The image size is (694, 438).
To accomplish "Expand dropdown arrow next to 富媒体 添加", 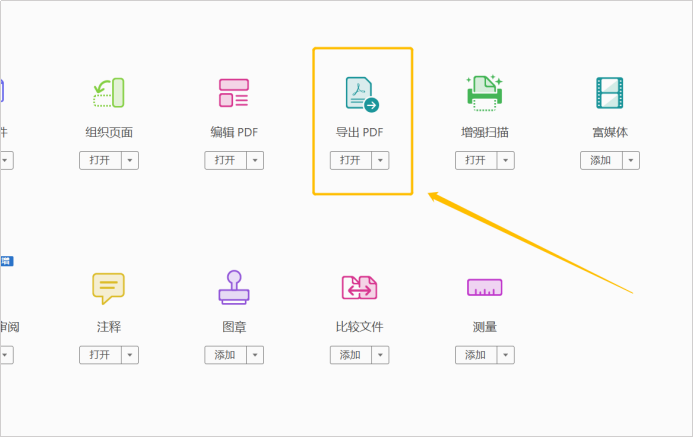I will pyautogui.click(x=631, y=160).
